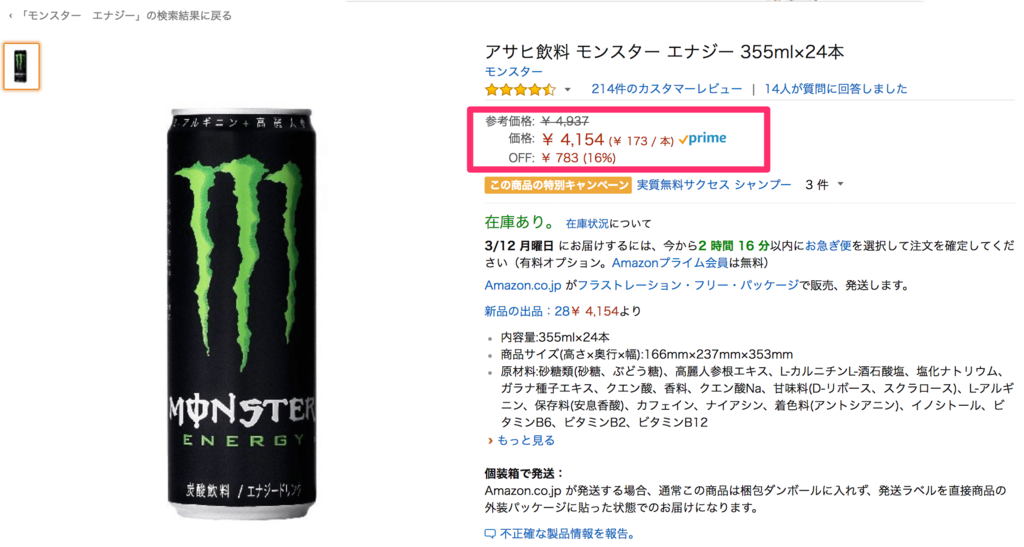Click the large Monster Energy can image
Image resolution: width=1024 pixels, height=547 pixels.
242,313
